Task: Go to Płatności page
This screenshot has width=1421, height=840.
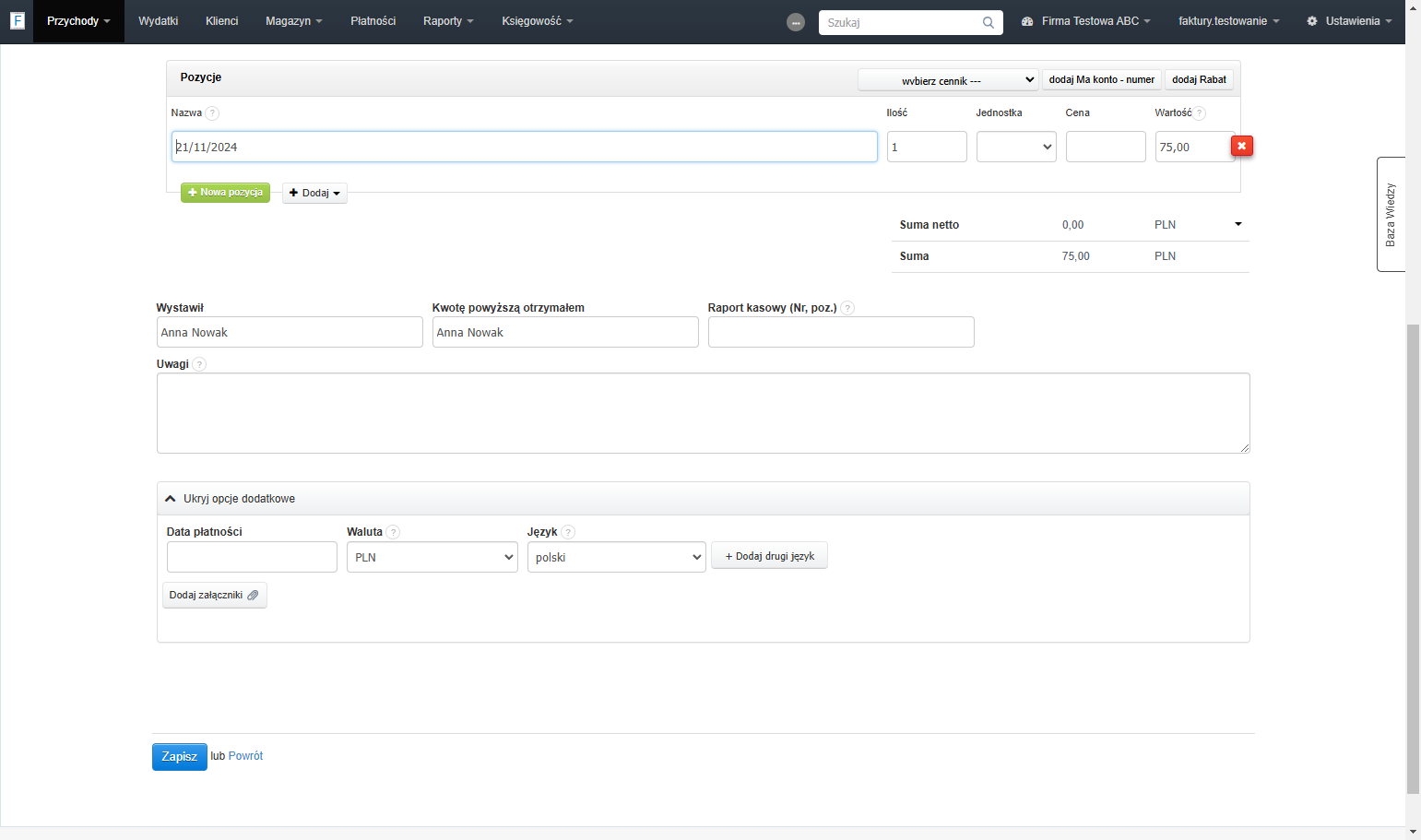Action: (373, 21)
